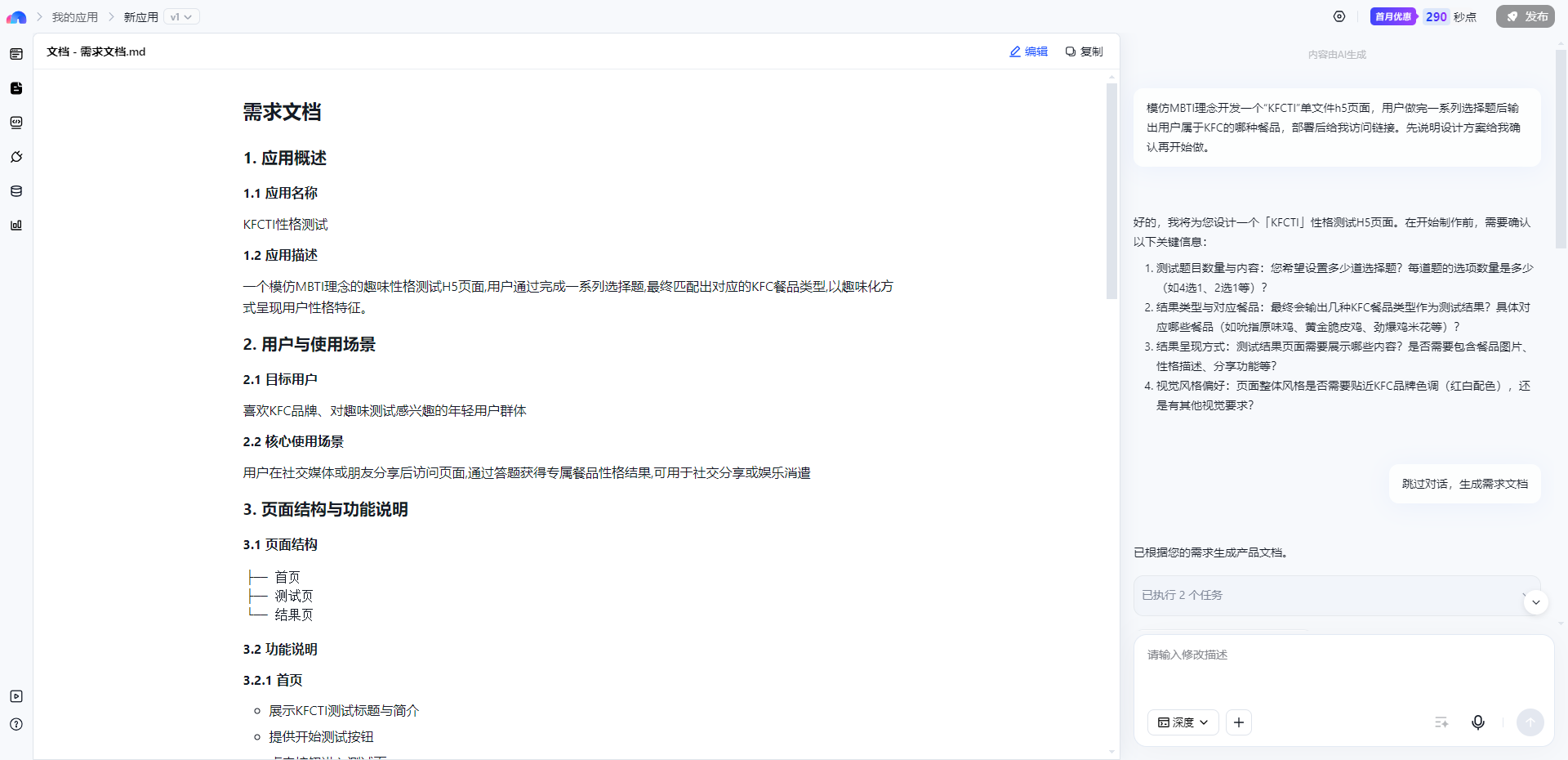Screen dimensions: 1568x760
Task: Click the 复制 copy button
Action: [x=1085, y=51]
